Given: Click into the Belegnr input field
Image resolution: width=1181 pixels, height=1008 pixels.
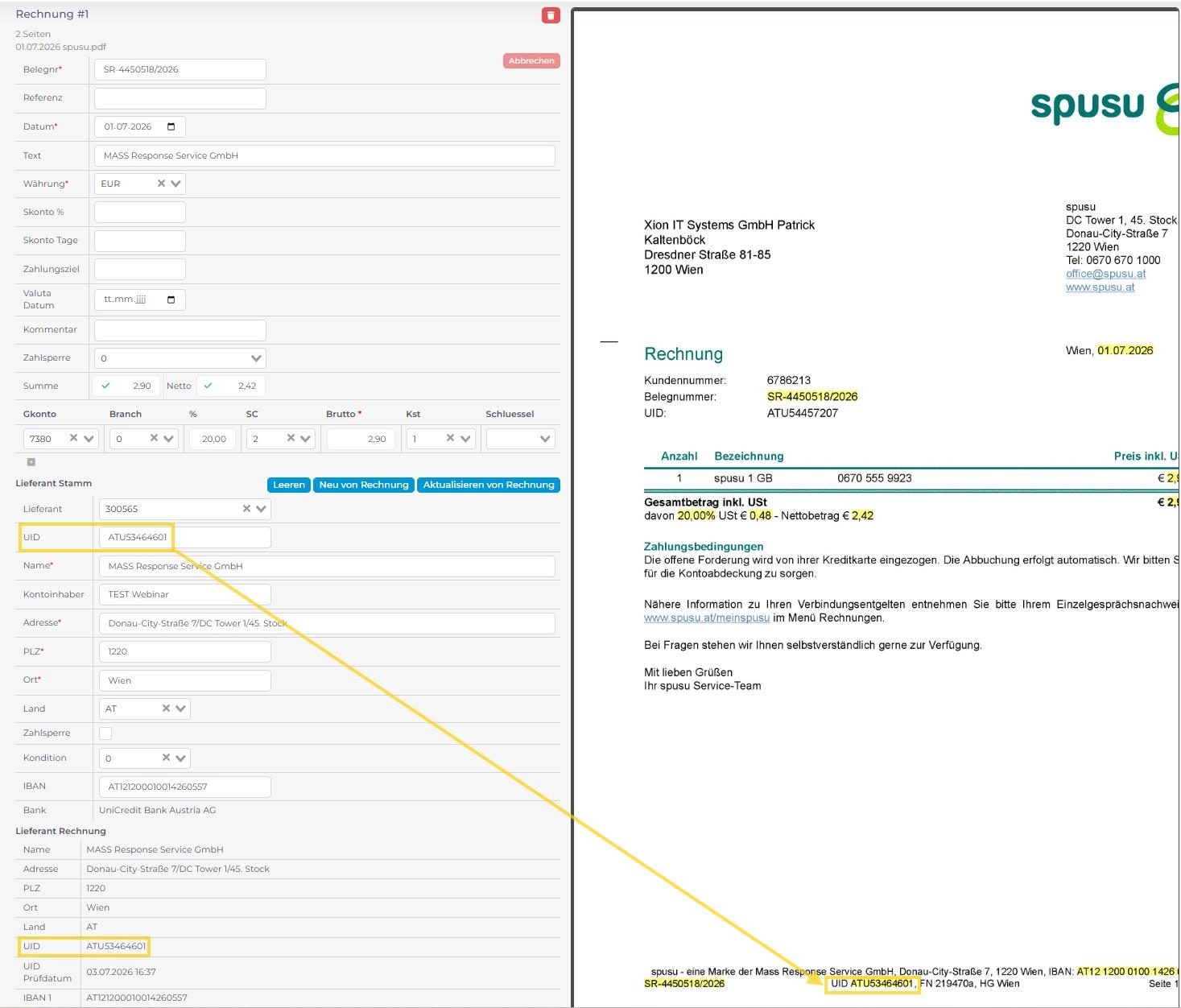Looking at the screenshot, I should (180, 69).
